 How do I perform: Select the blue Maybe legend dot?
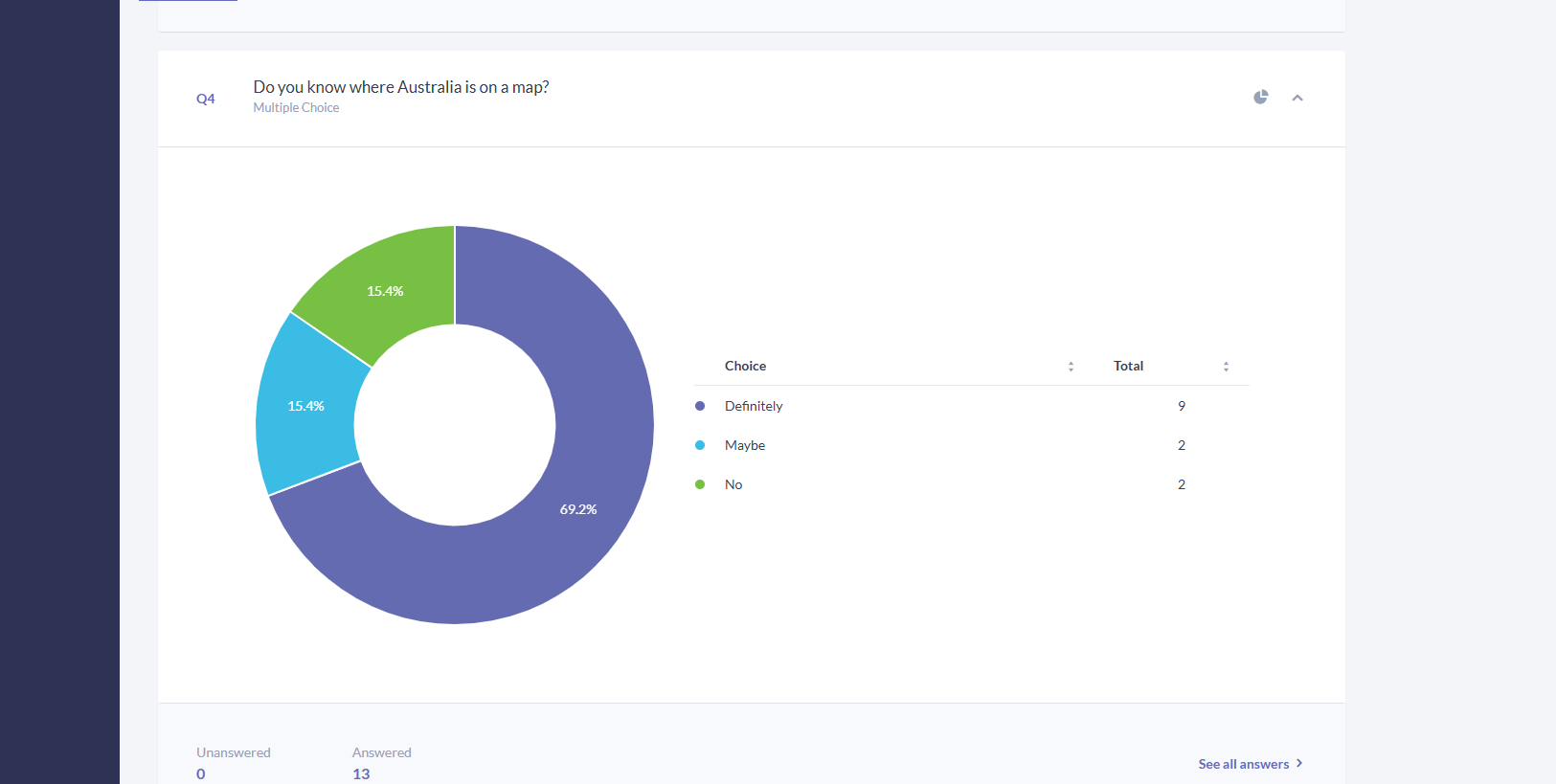tap(700, 445)
